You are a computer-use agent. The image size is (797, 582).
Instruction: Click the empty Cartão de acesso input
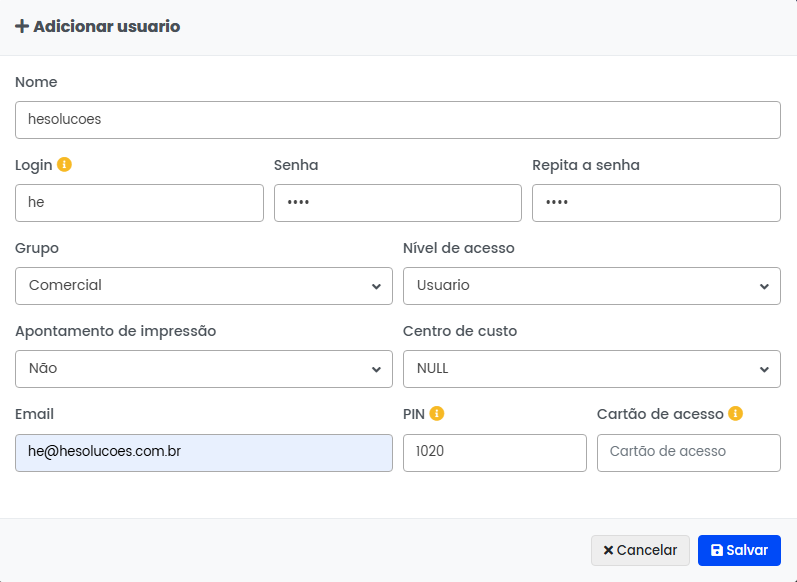688,452
